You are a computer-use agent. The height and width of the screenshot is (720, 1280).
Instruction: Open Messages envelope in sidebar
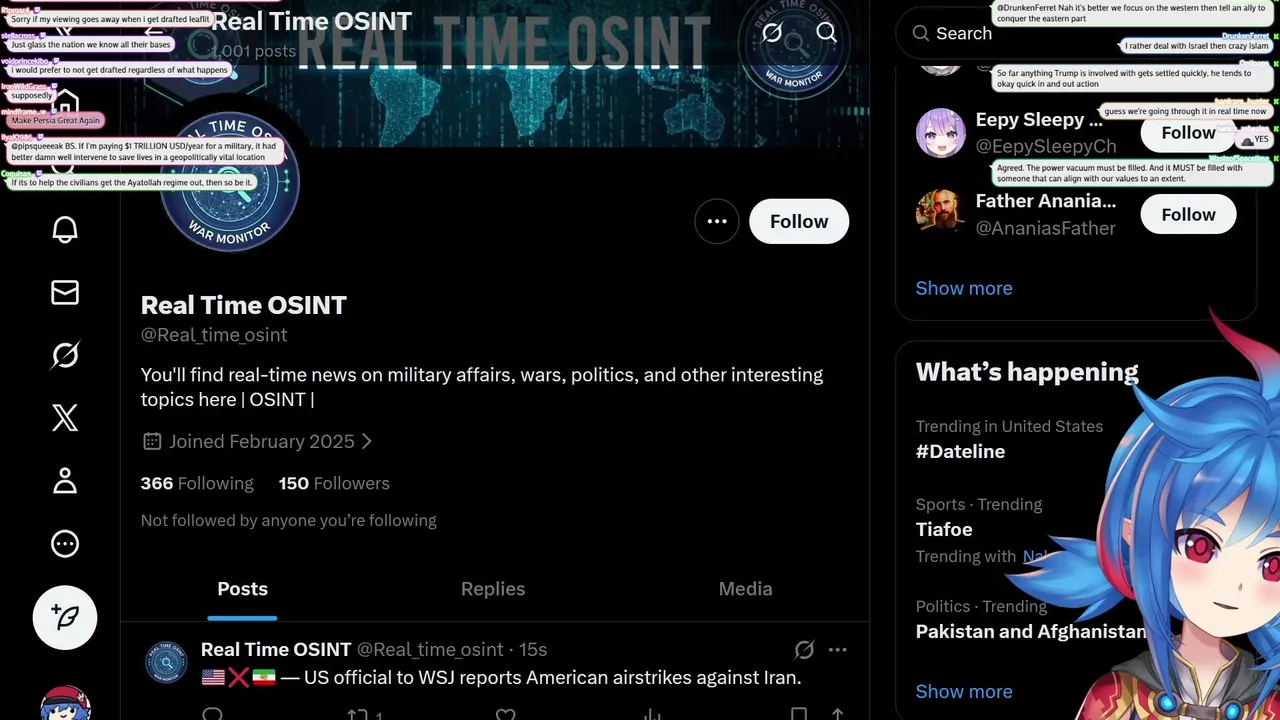[x=65, y=292]
